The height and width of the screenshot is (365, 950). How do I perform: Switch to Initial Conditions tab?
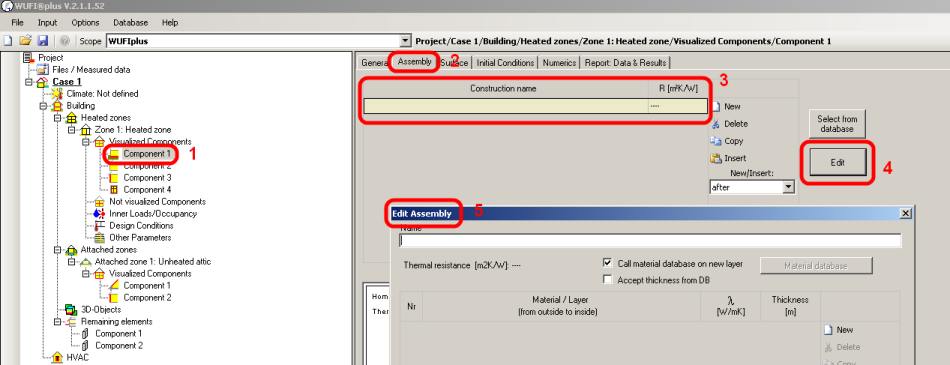(506, 62)
